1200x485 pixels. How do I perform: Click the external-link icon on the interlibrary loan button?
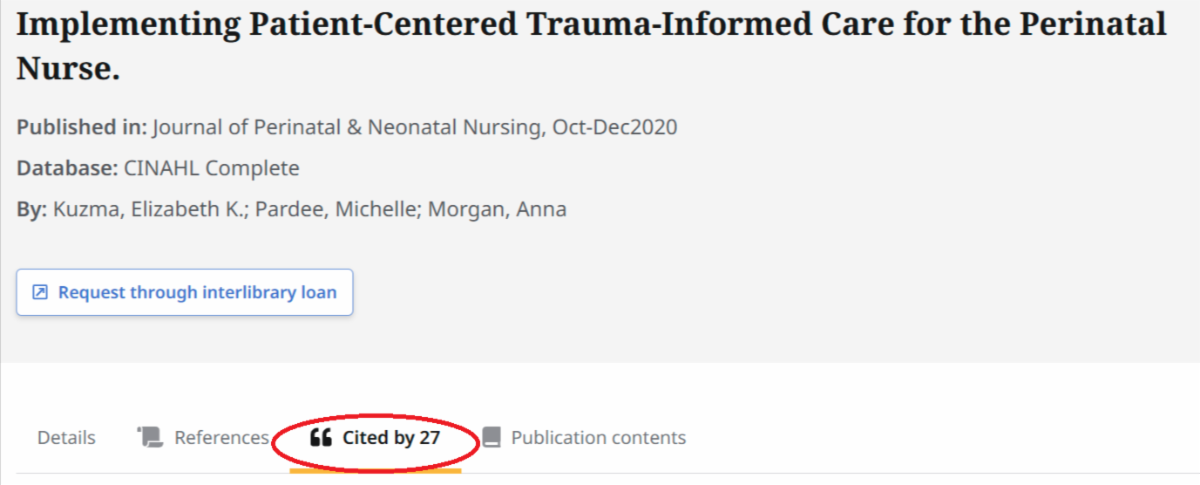[x=40, y=293]
